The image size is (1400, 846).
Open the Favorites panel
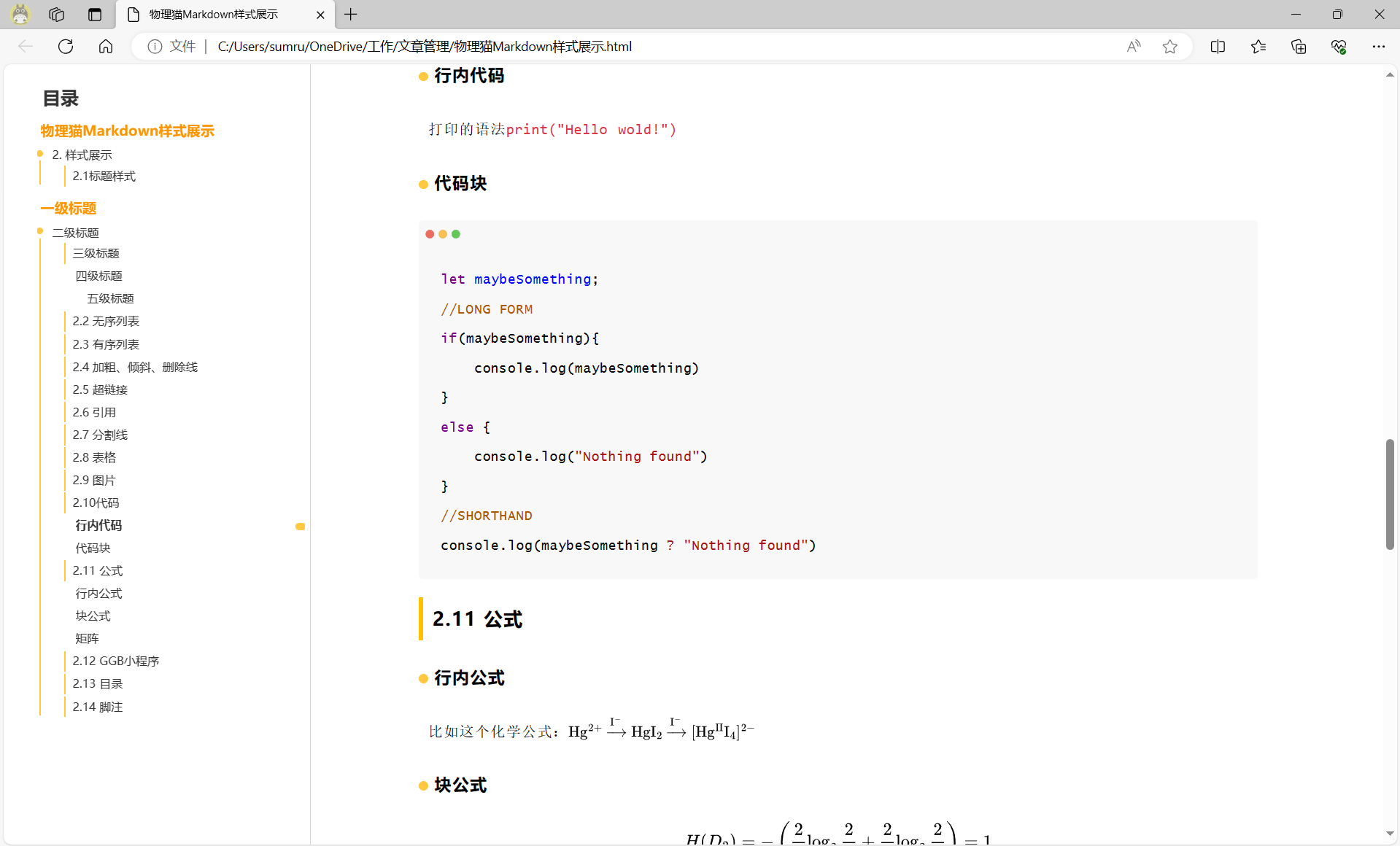[x=1258, y=46]
